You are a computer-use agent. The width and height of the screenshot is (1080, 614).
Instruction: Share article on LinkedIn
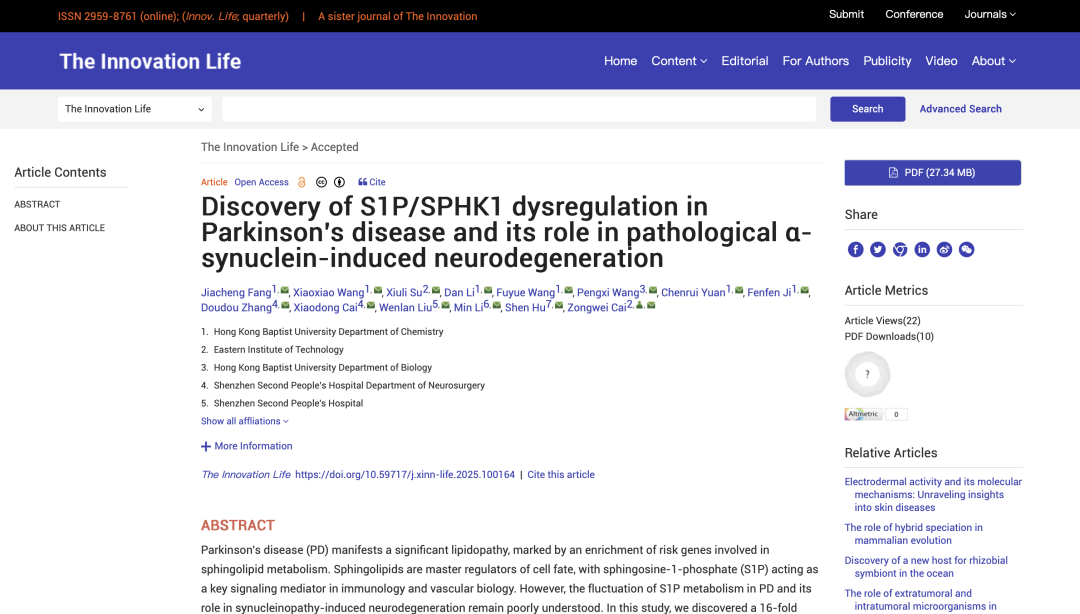click(x=922, y=249)
